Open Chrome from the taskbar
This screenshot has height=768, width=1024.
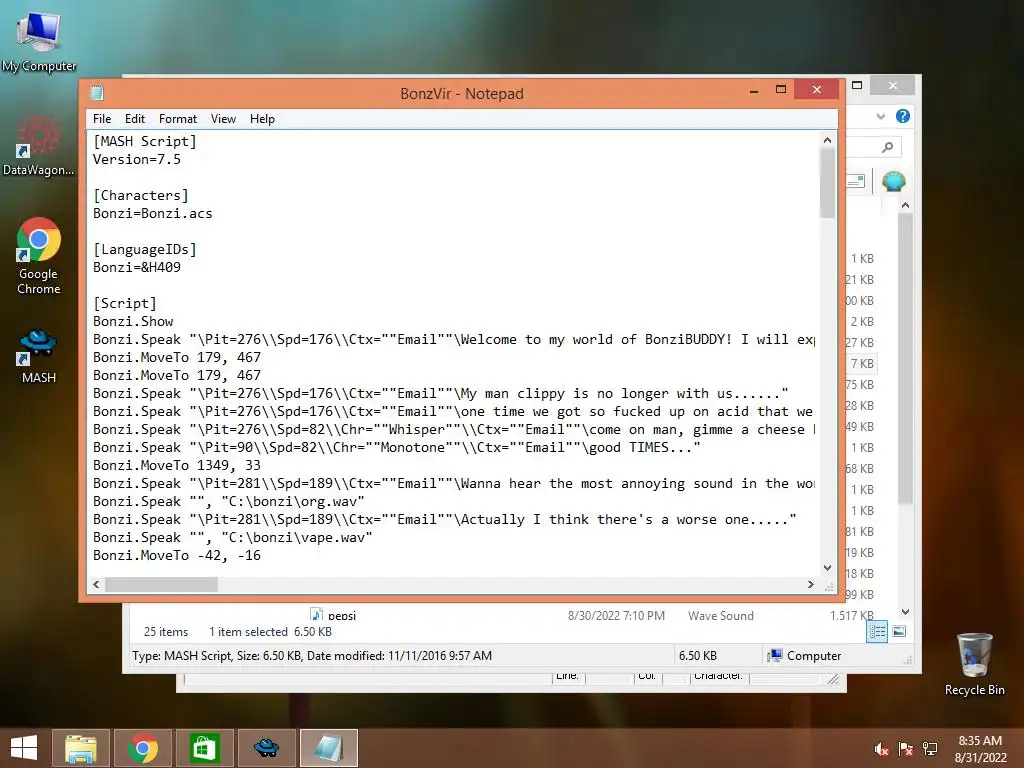coord(143,748)
